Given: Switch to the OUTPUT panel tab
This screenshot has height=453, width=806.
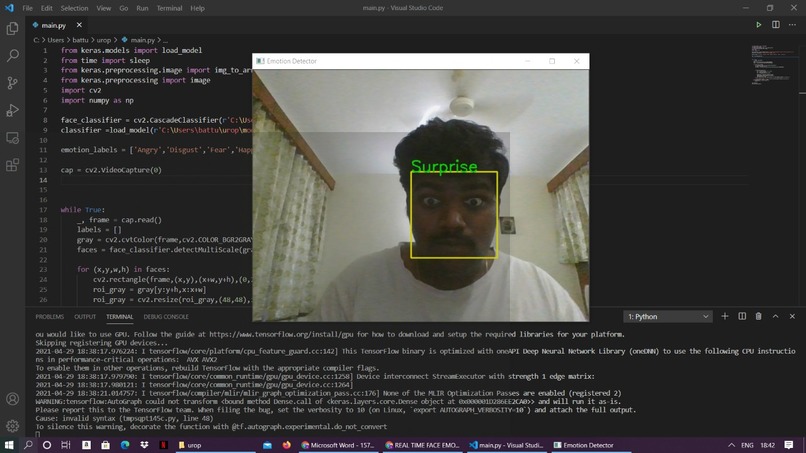Looking at the screenshot, I should [x=85, y=317].
